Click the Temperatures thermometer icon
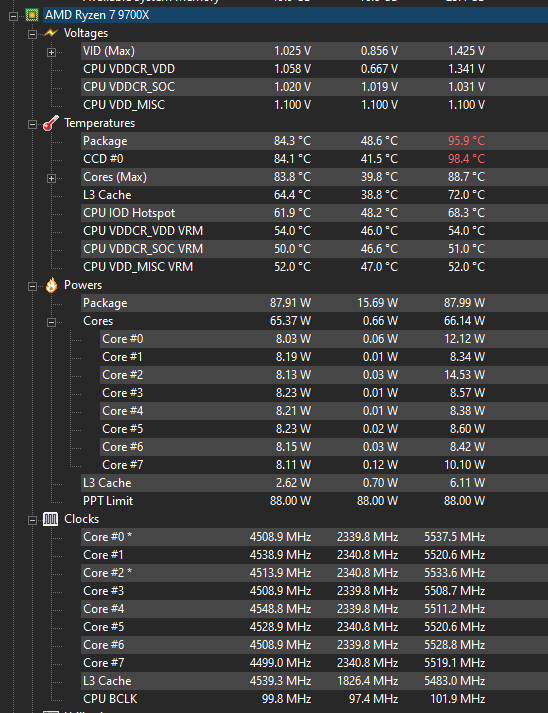Image resolution: width=548 pixels, height=713 pixels. 51,123
